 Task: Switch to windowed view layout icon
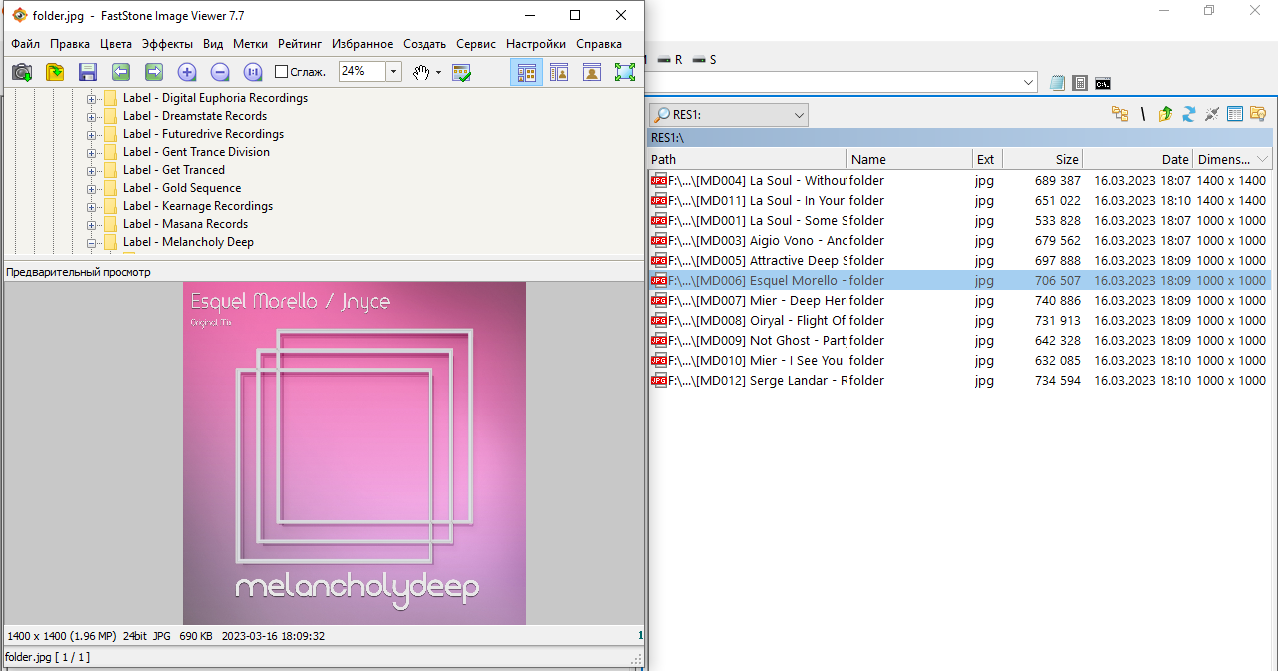click(x=559, y=72)
